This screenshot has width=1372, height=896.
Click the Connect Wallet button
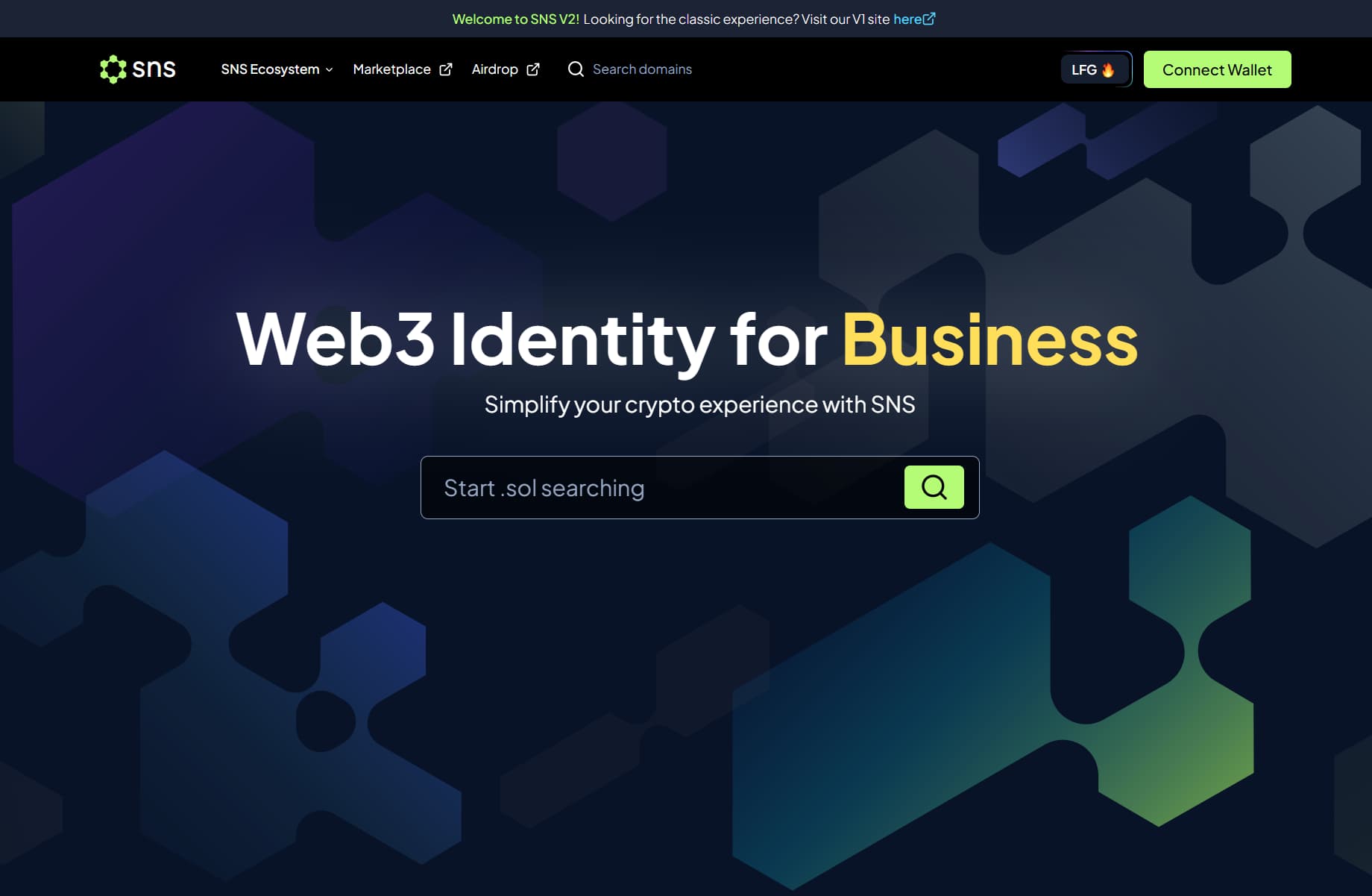click(1217, 69)
